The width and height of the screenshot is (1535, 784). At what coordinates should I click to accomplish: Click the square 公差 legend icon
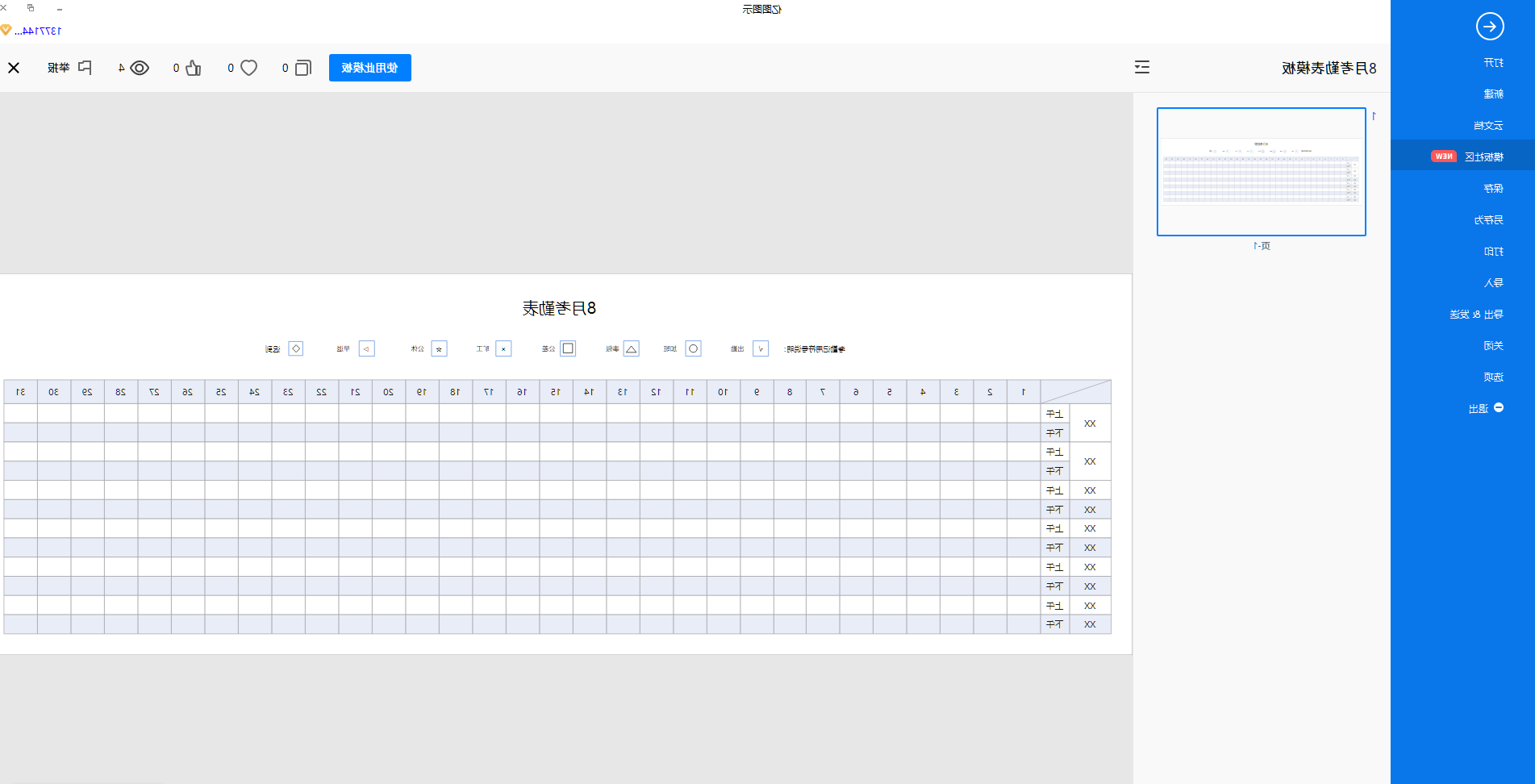click(x=568, y=348)
